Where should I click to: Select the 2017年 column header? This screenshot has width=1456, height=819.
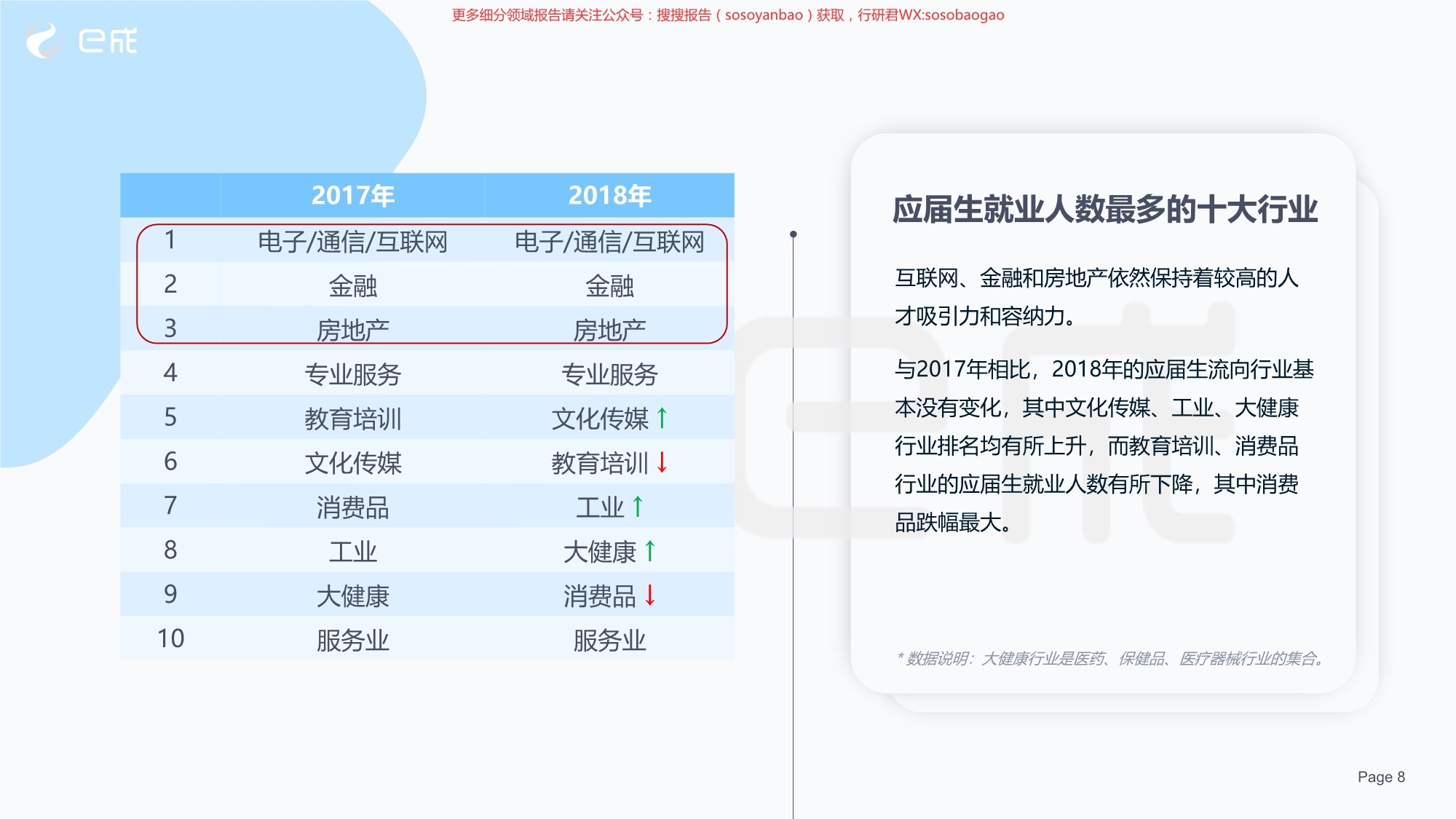pos(353,195)
